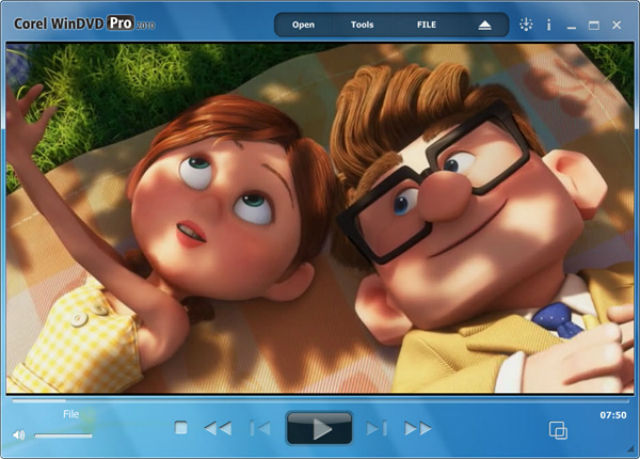Maximize the WinDVD window
This screenshot has height=459, width=640.
(594, 24)
